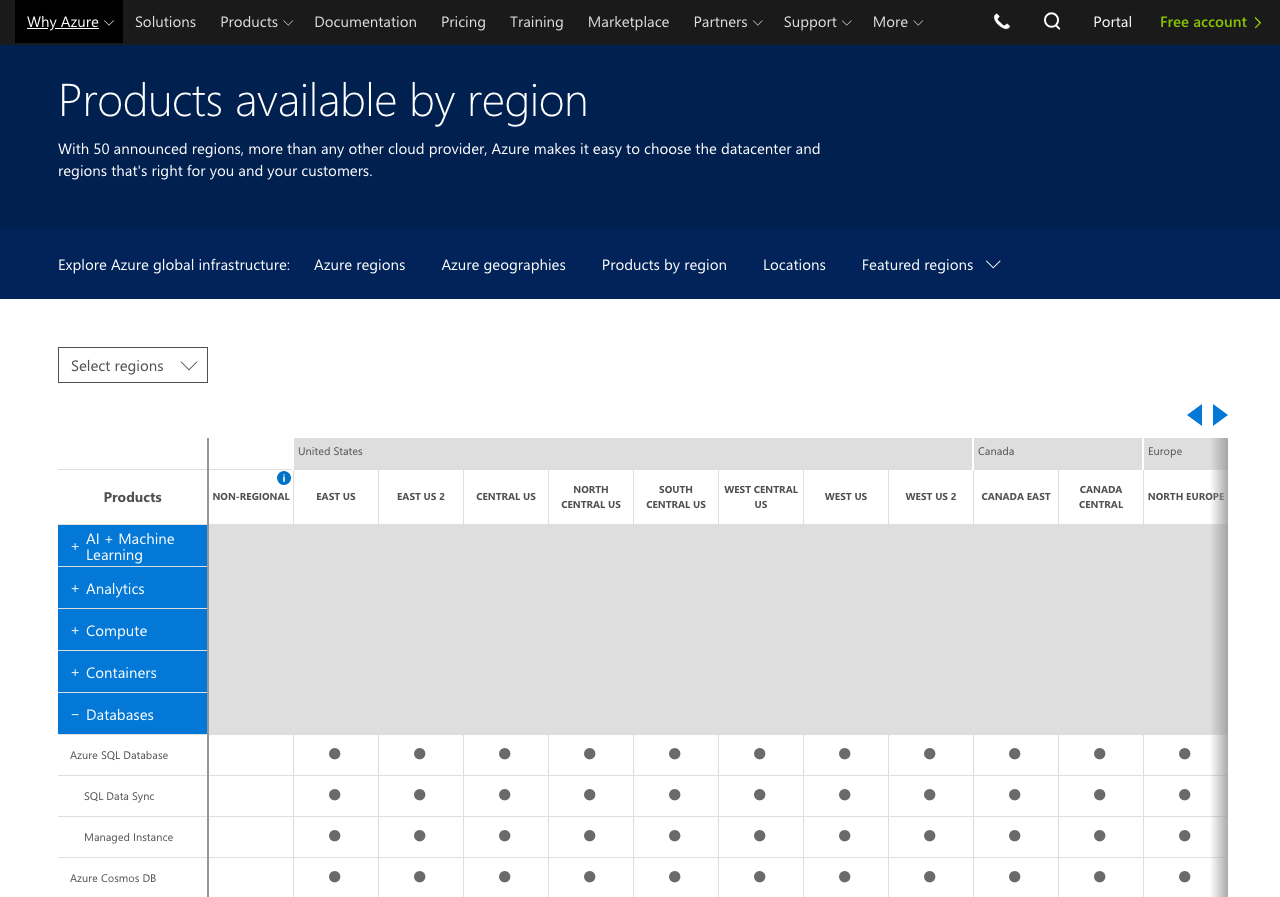Click Azure SQL Database dot for North Europe
The width and height of the screenshot is (1280, 897).
[1185, 754]
